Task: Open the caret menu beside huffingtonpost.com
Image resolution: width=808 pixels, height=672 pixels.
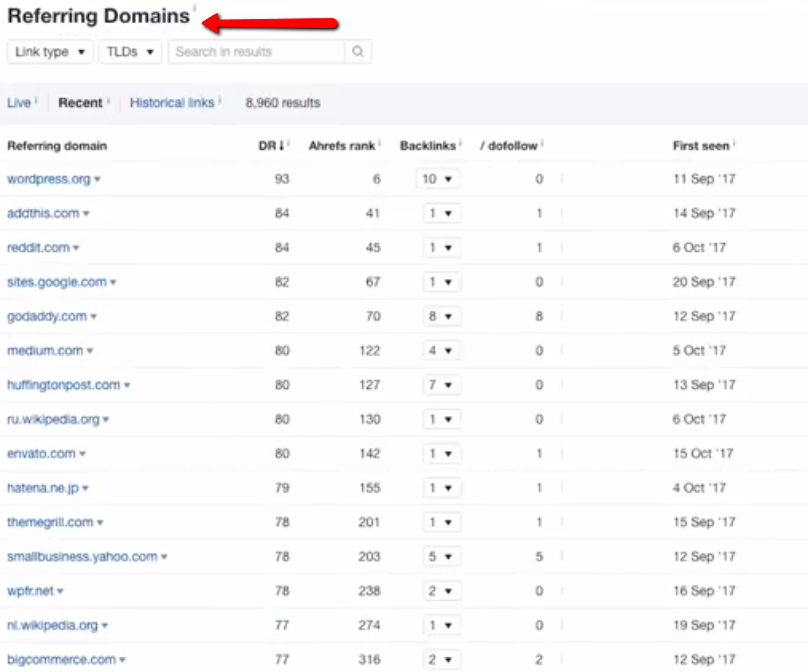Action: coord(127,385)
